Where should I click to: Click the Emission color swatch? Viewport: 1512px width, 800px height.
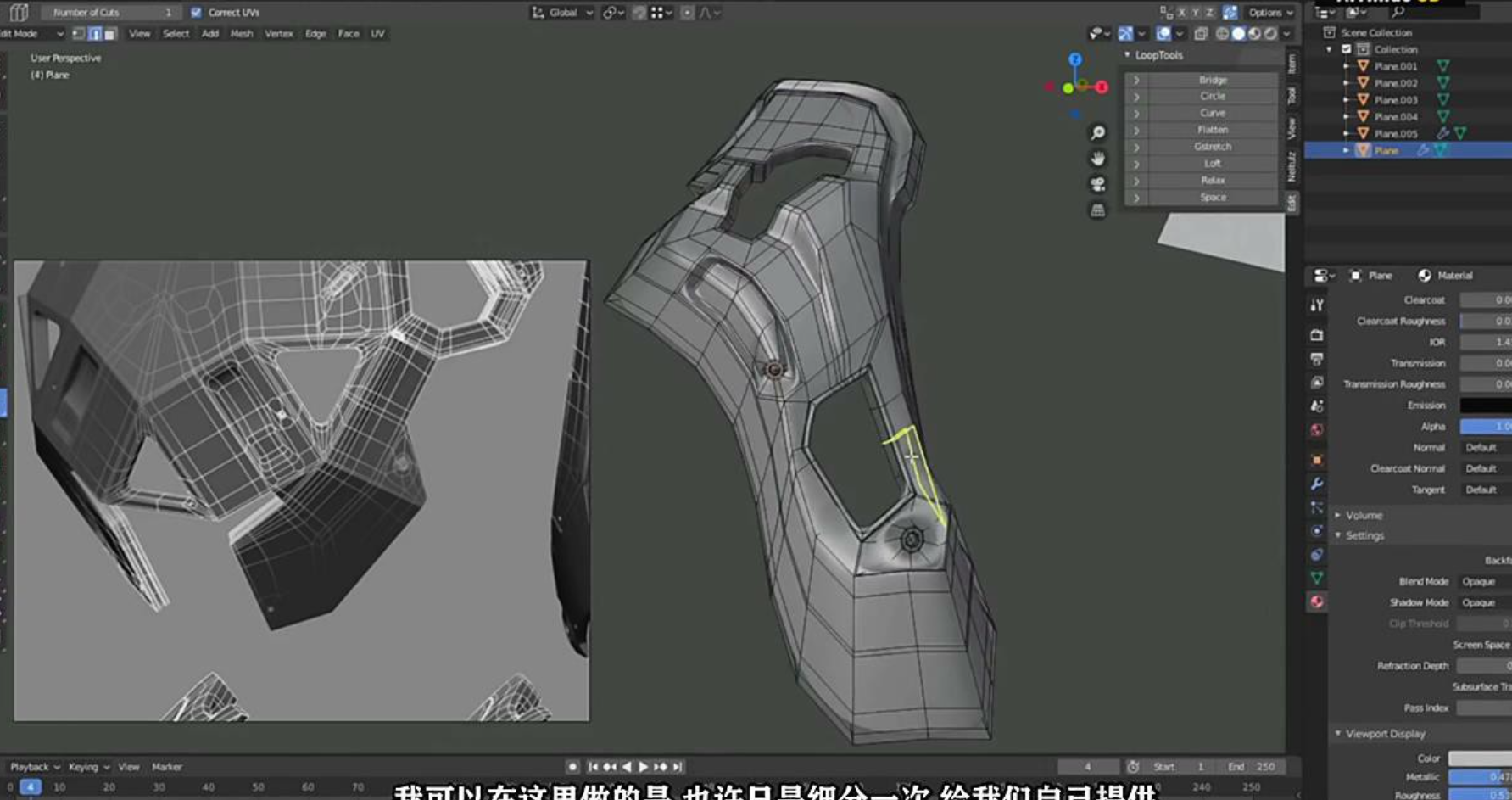pos(1484,406)
